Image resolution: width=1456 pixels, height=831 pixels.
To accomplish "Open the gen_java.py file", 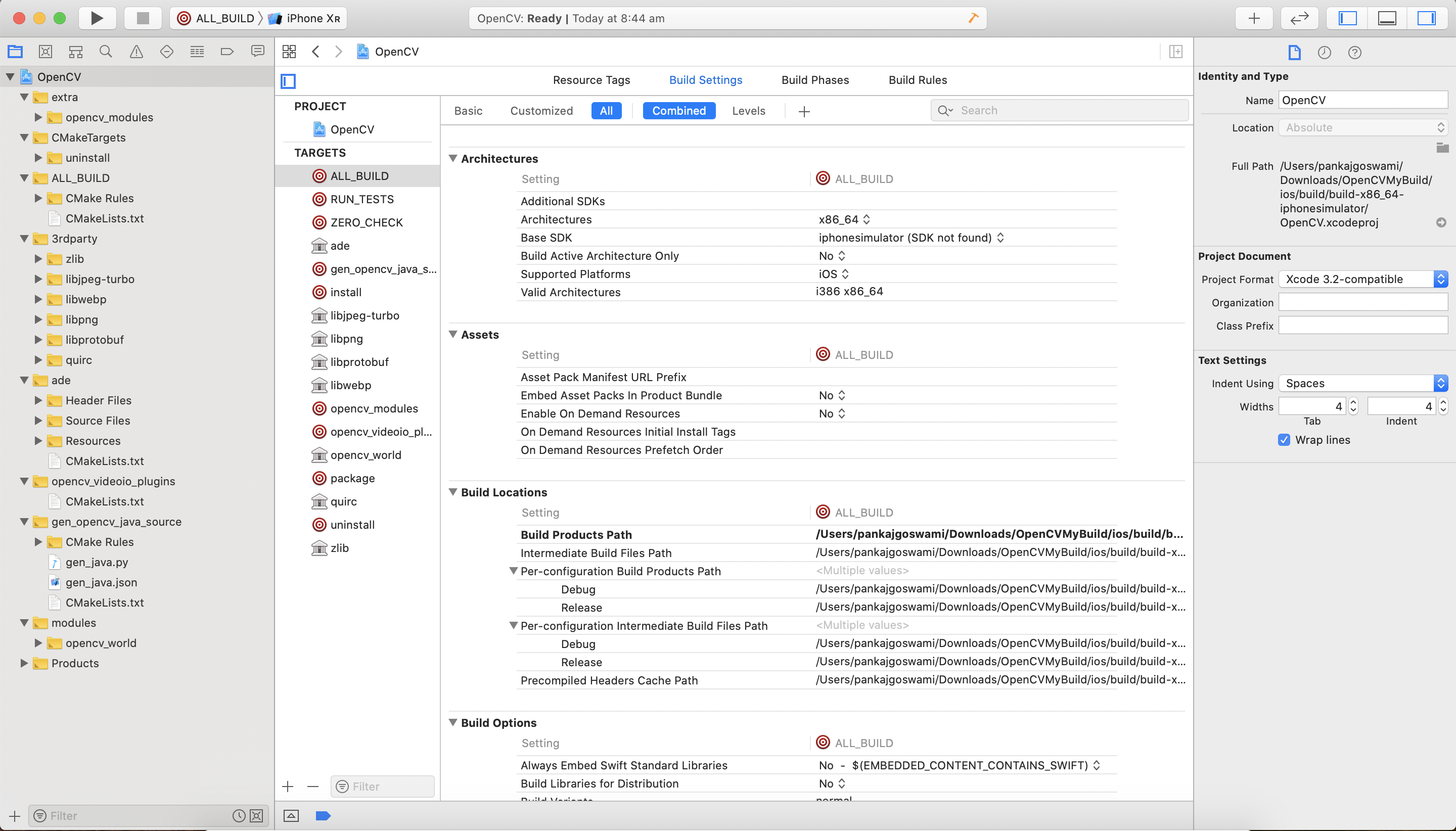I will [97, 562].
